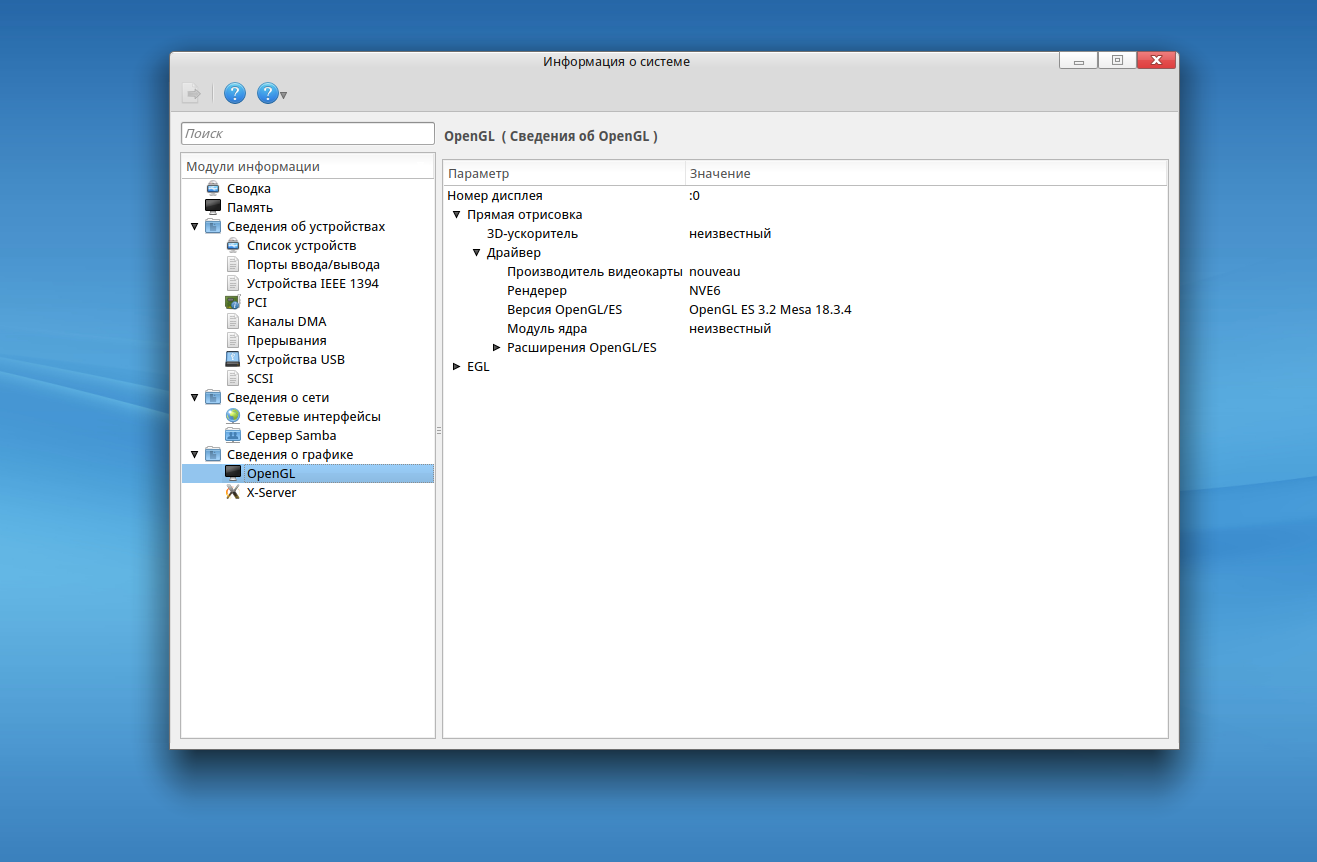
Task: Click OpenGL ES 3.2 Mesa 18.3.4 value
Action: pos(770,310)
